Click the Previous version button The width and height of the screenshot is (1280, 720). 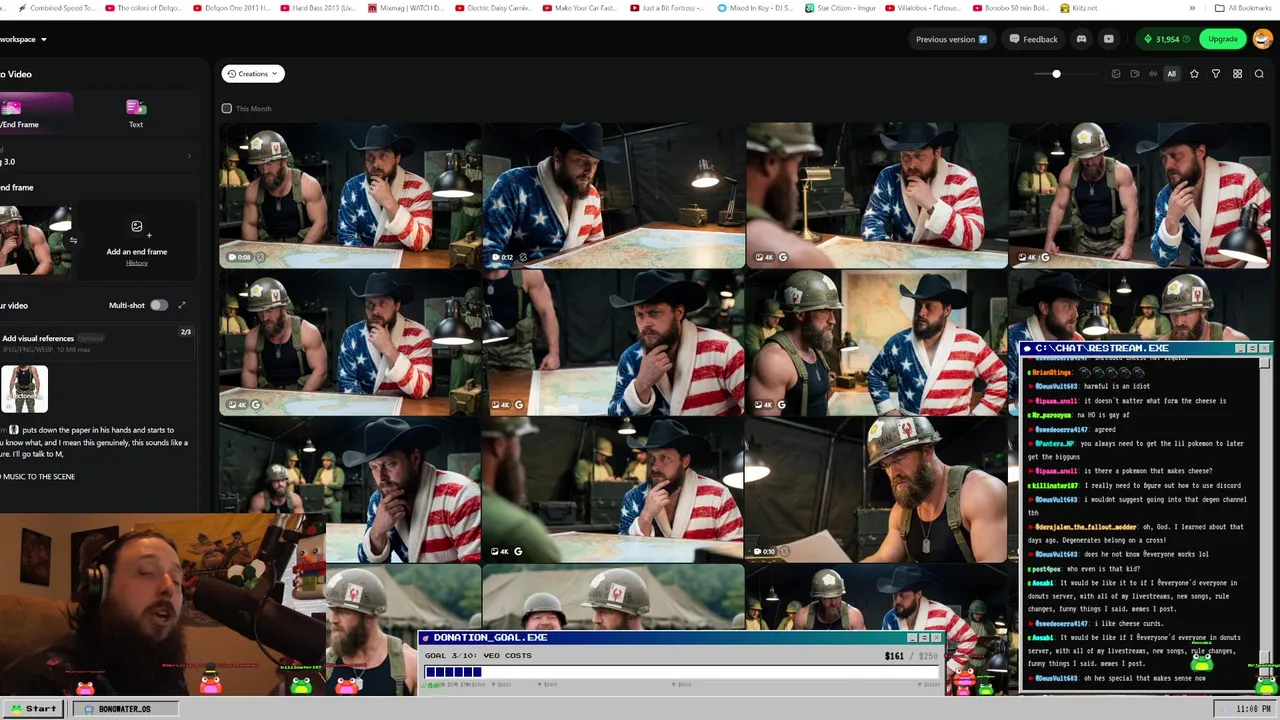pyautogui.click(x=951, y=39)
